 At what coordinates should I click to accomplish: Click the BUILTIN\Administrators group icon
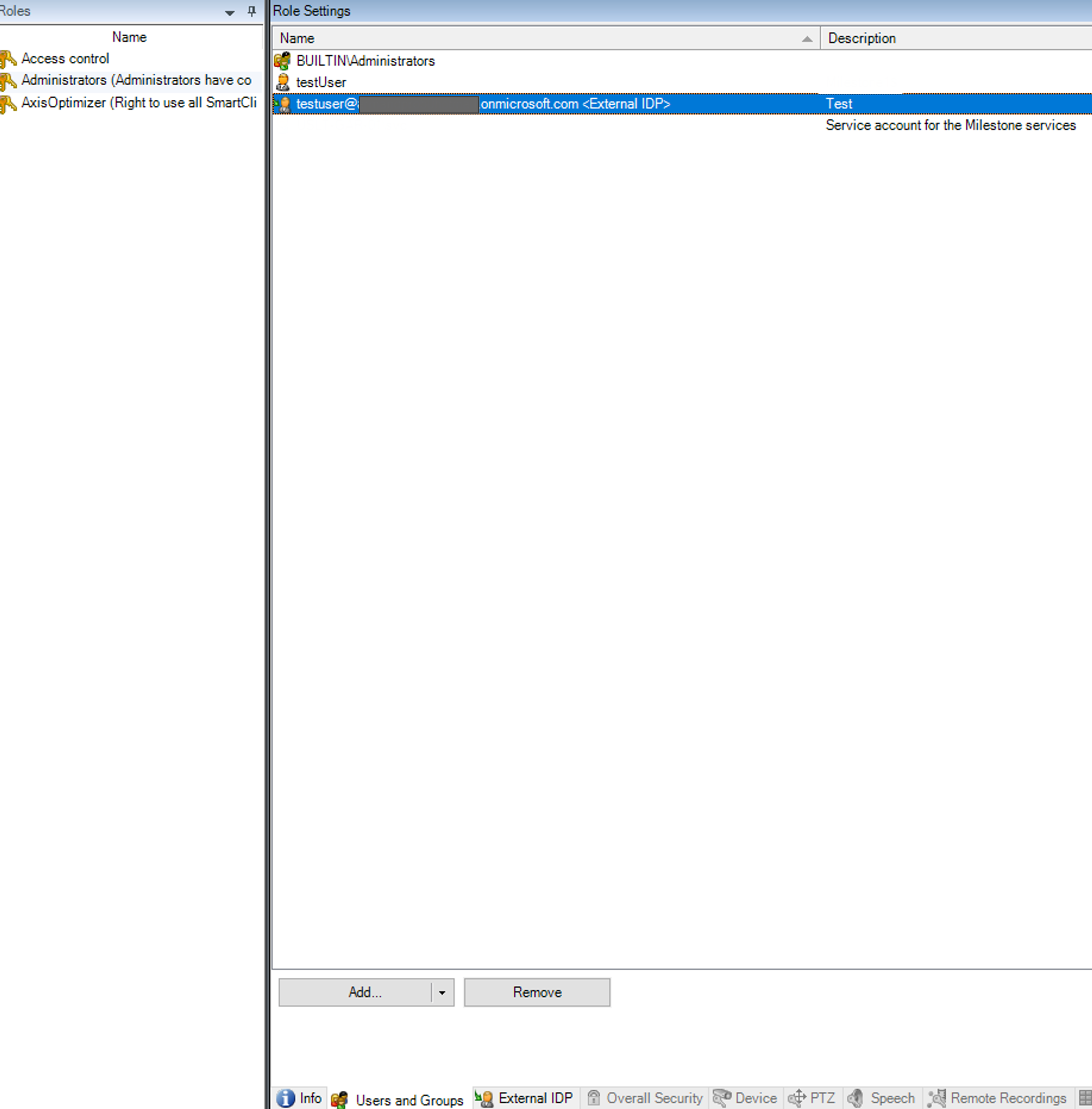pyautogui.click(x=283, y=60)
